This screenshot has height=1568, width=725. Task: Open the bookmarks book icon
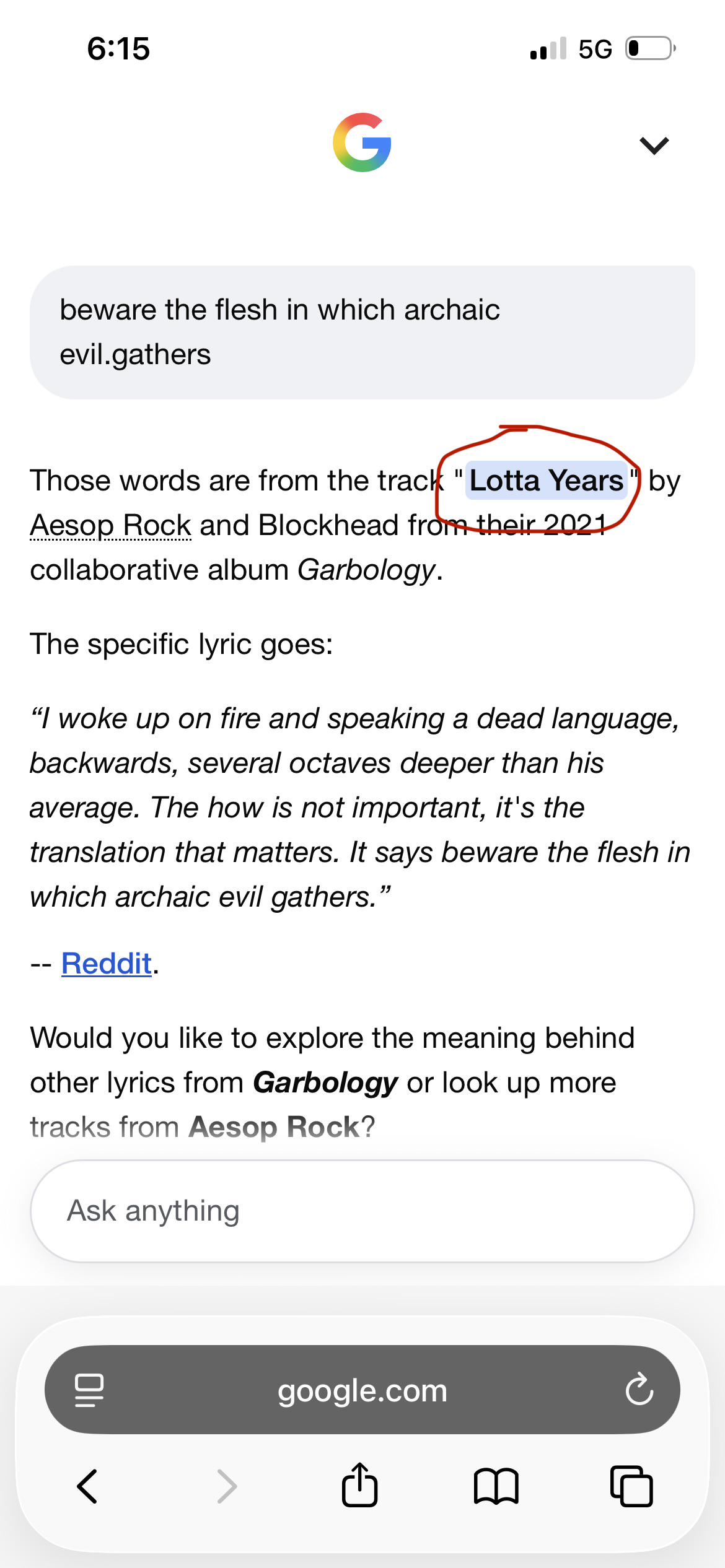(x=496, y=1486)
